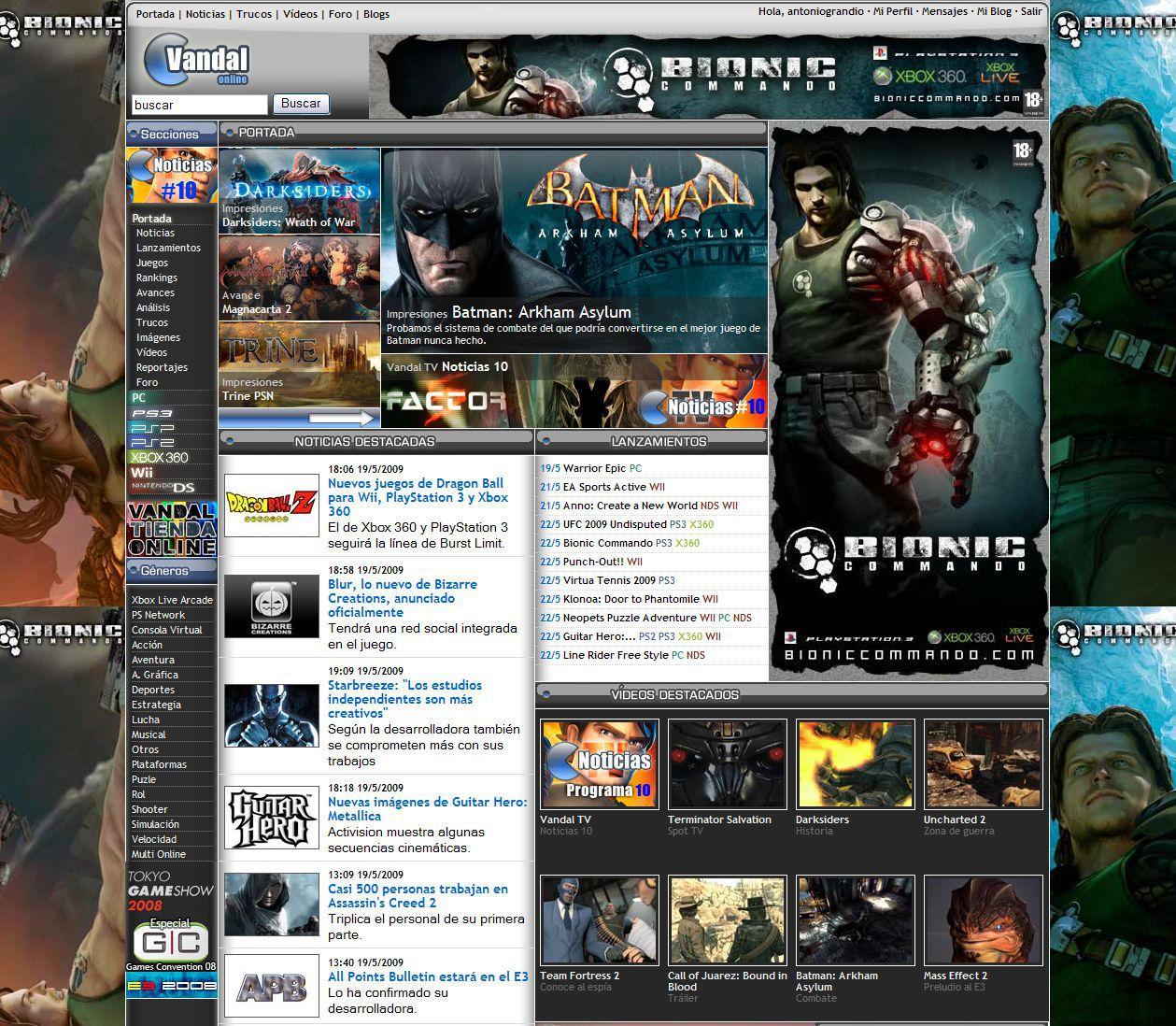Open Vídeos in the top navigation
Image resolution: width=1176 pixels, height=1026 pixels.
coord(300,14)
